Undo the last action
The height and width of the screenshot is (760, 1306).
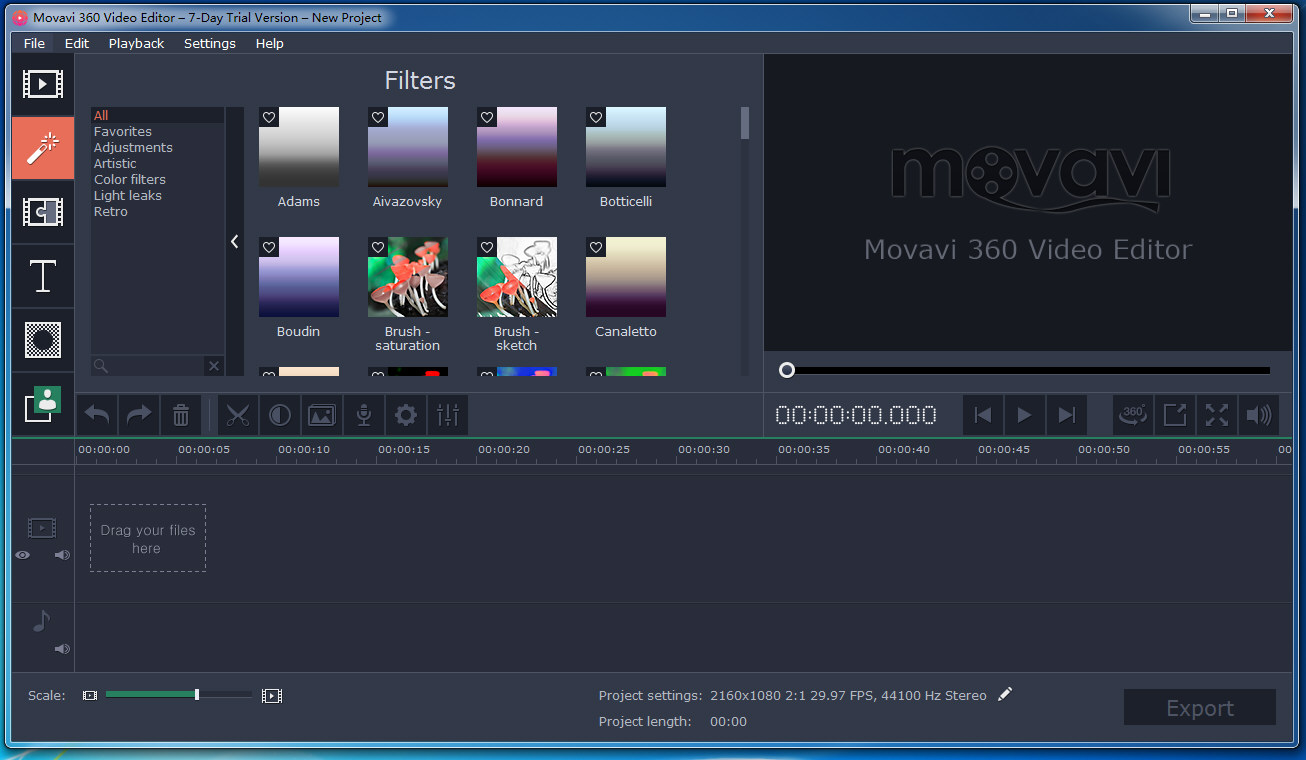[x=97, y=415]
